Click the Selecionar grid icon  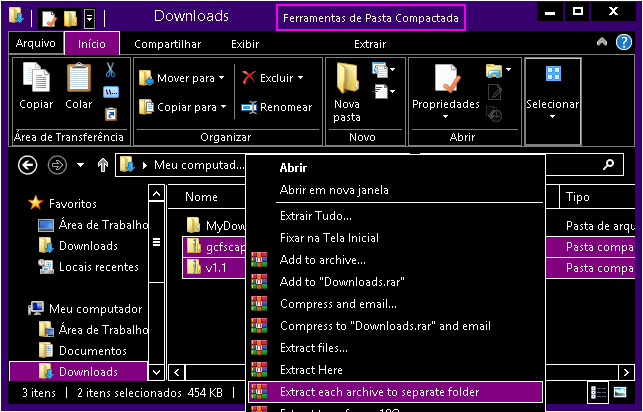pos(553,74)
